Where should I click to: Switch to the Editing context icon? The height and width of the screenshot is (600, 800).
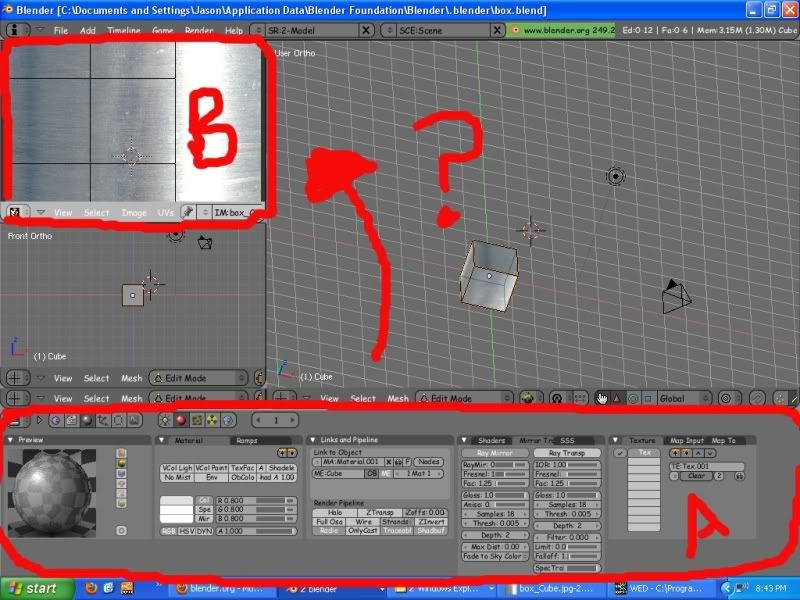119,420
